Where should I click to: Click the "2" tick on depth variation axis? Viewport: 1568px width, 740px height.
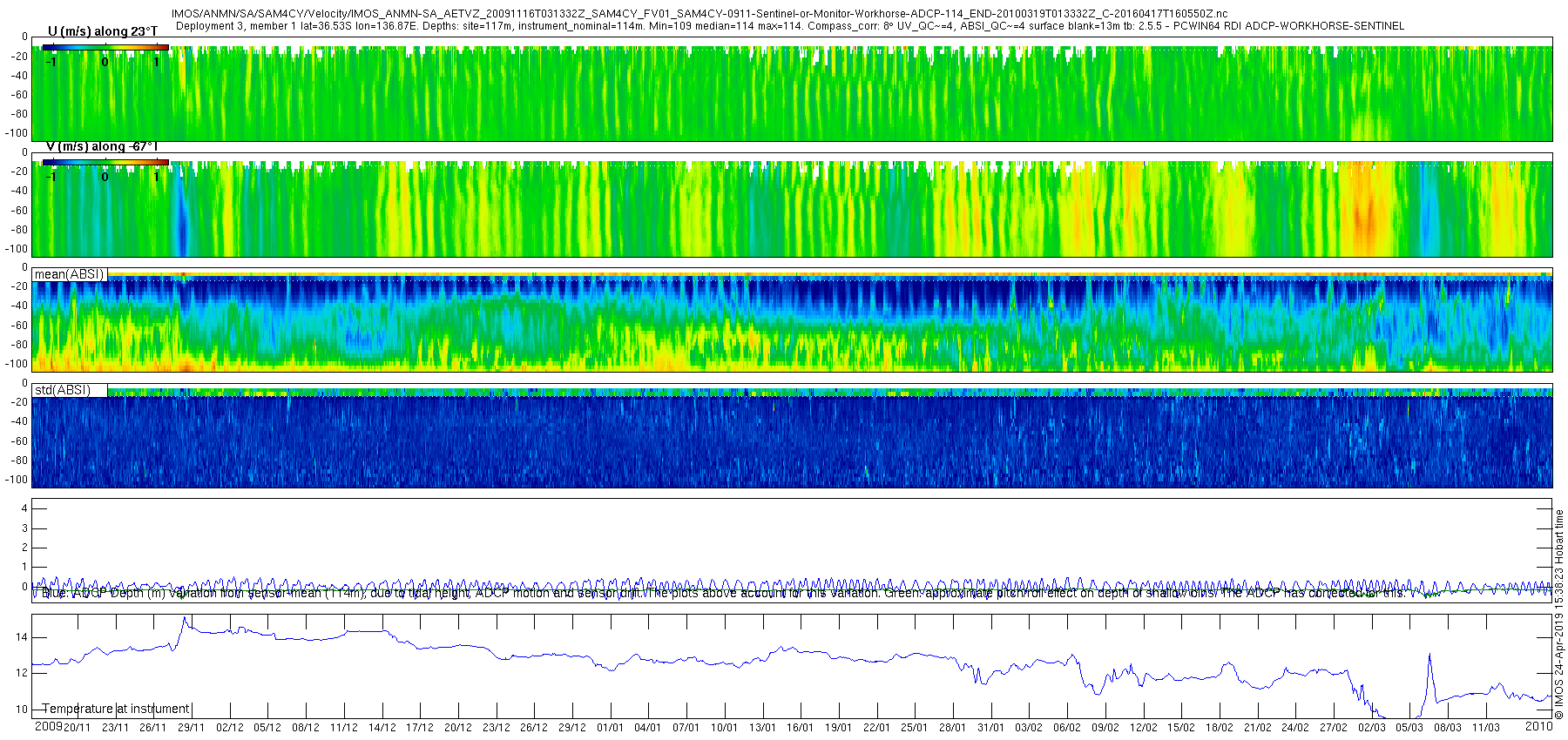24,548
